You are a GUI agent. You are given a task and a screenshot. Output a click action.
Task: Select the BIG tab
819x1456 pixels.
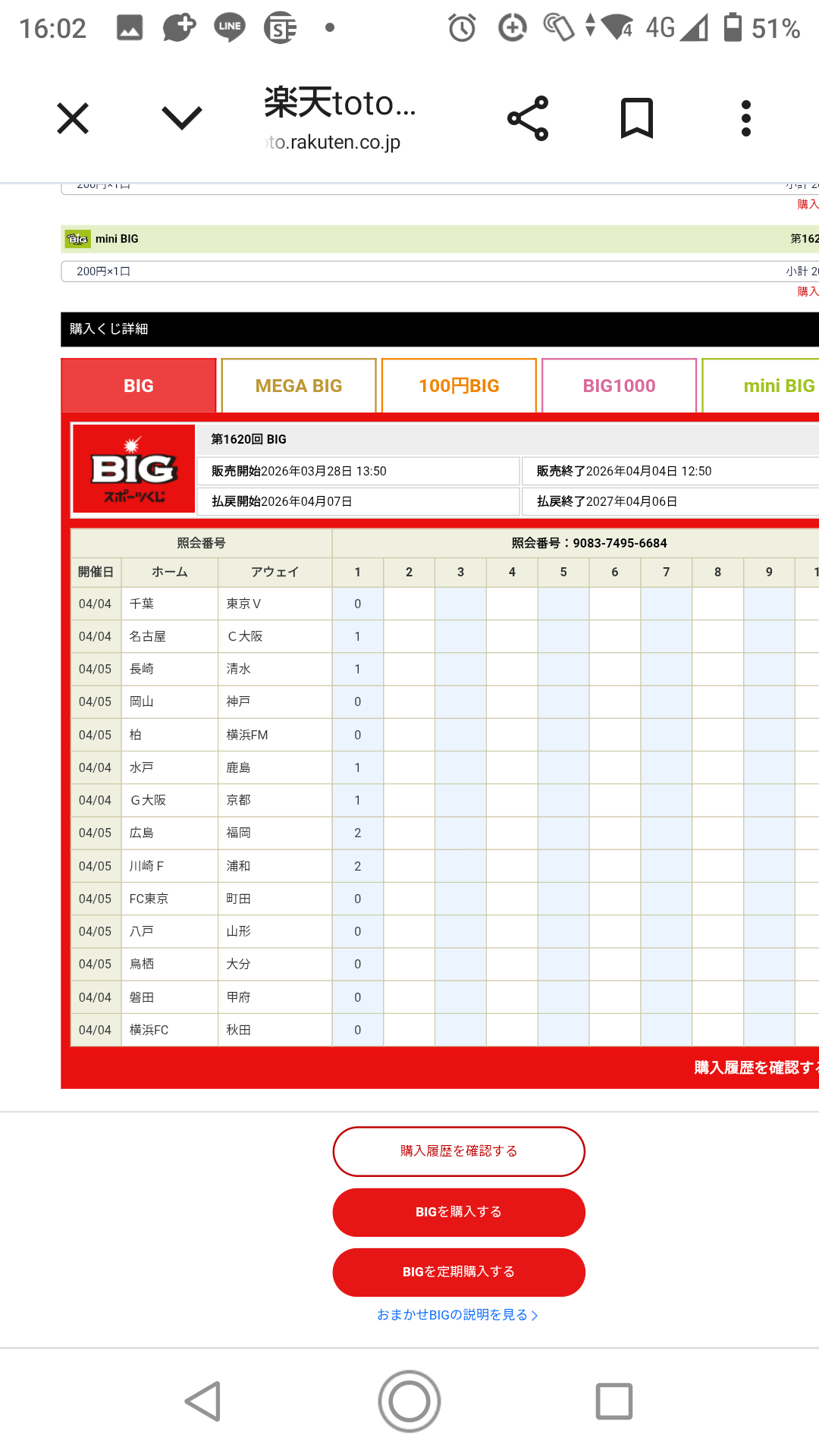139,386
